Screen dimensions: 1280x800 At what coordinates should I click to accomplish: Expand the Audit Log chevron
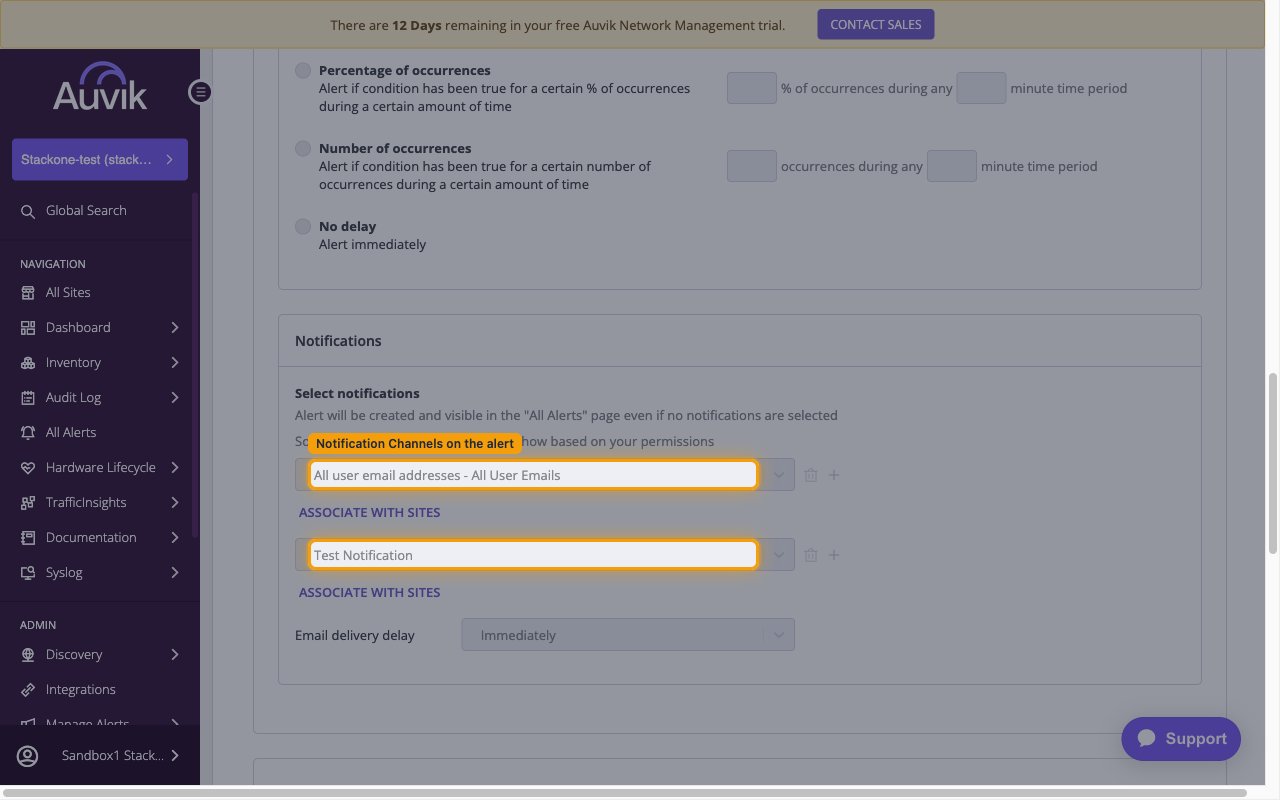[x=175, y=398]
